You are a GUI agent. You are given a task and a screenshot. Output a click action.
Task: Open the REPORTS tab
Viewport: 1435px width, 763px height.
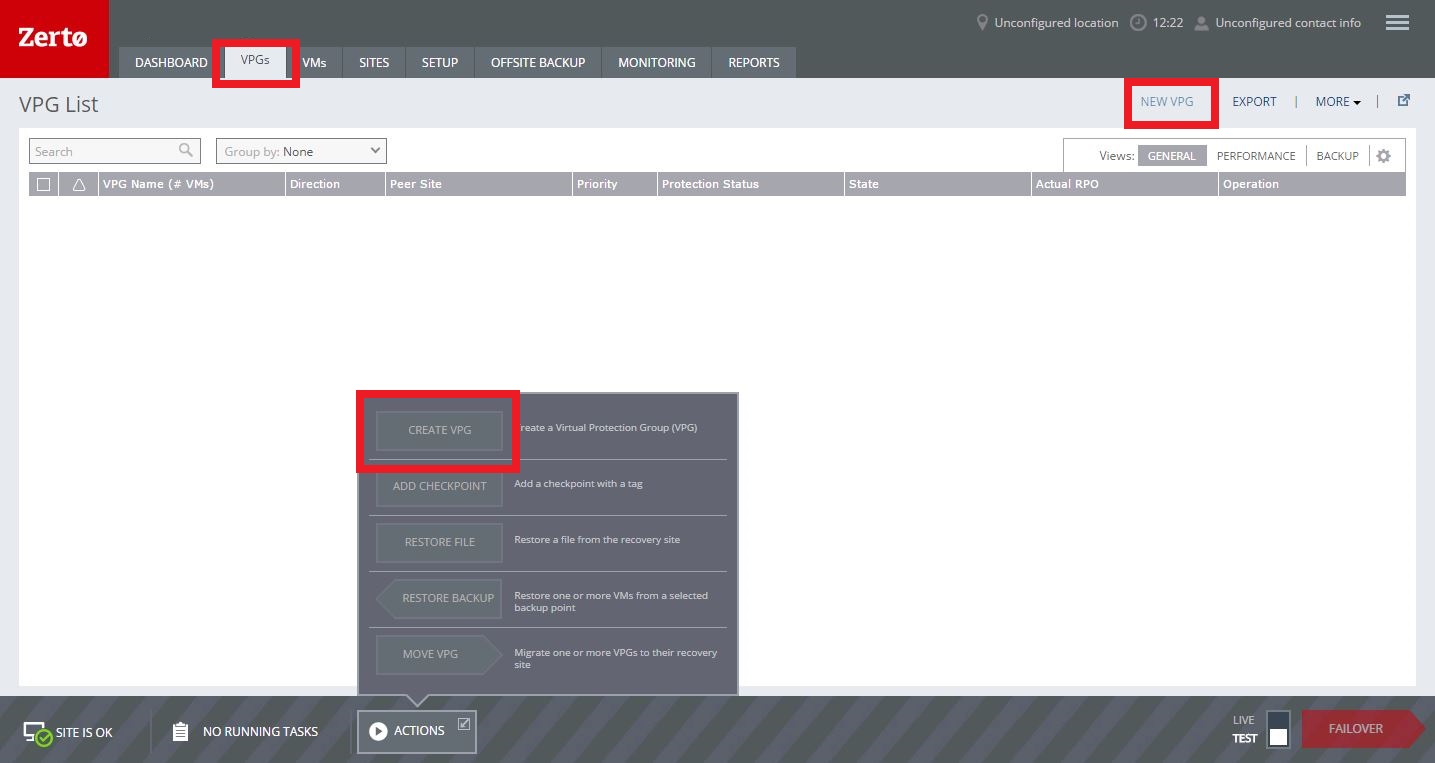(x=754, y=62)
